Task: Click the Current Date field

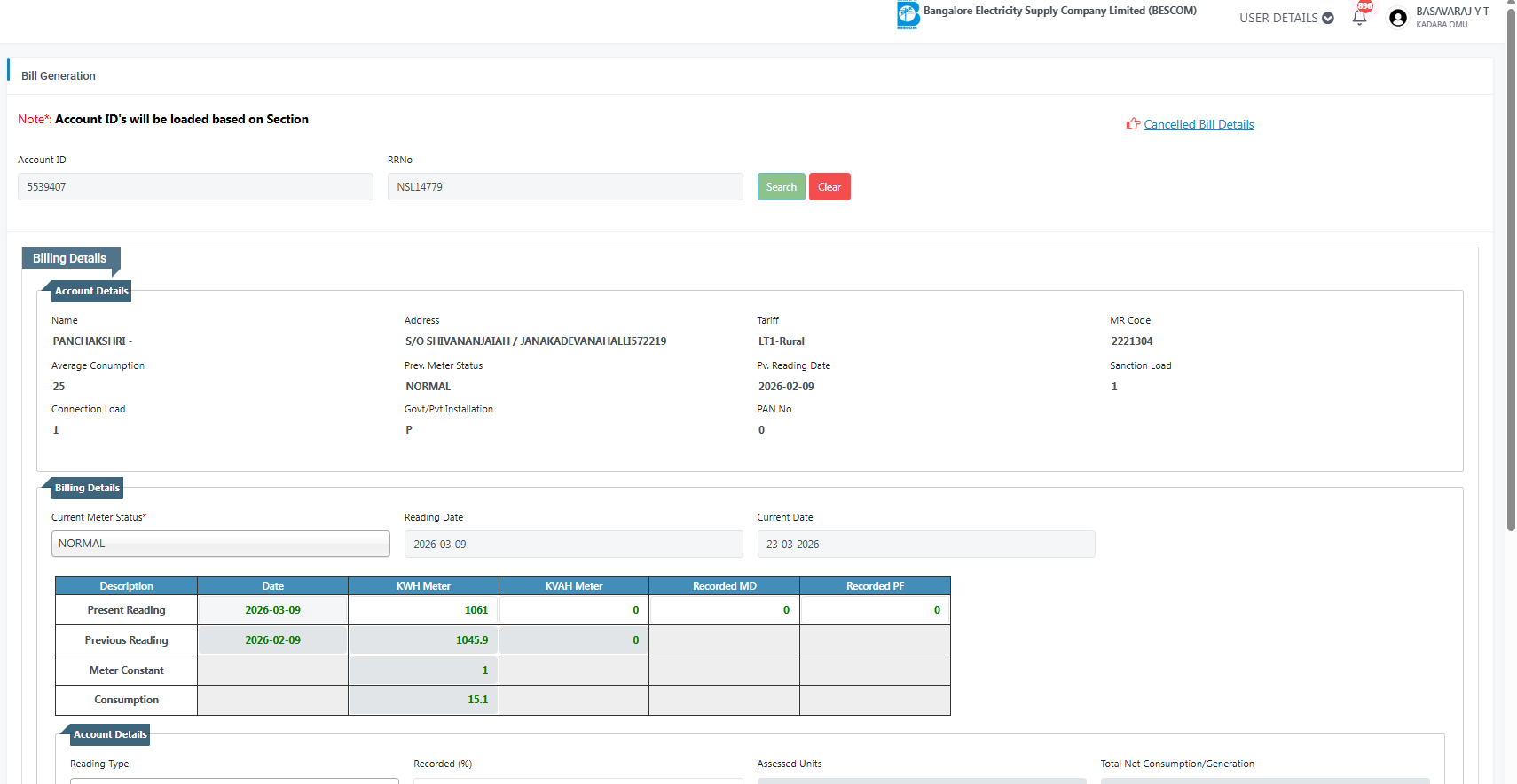Action: tap(925, 545)
